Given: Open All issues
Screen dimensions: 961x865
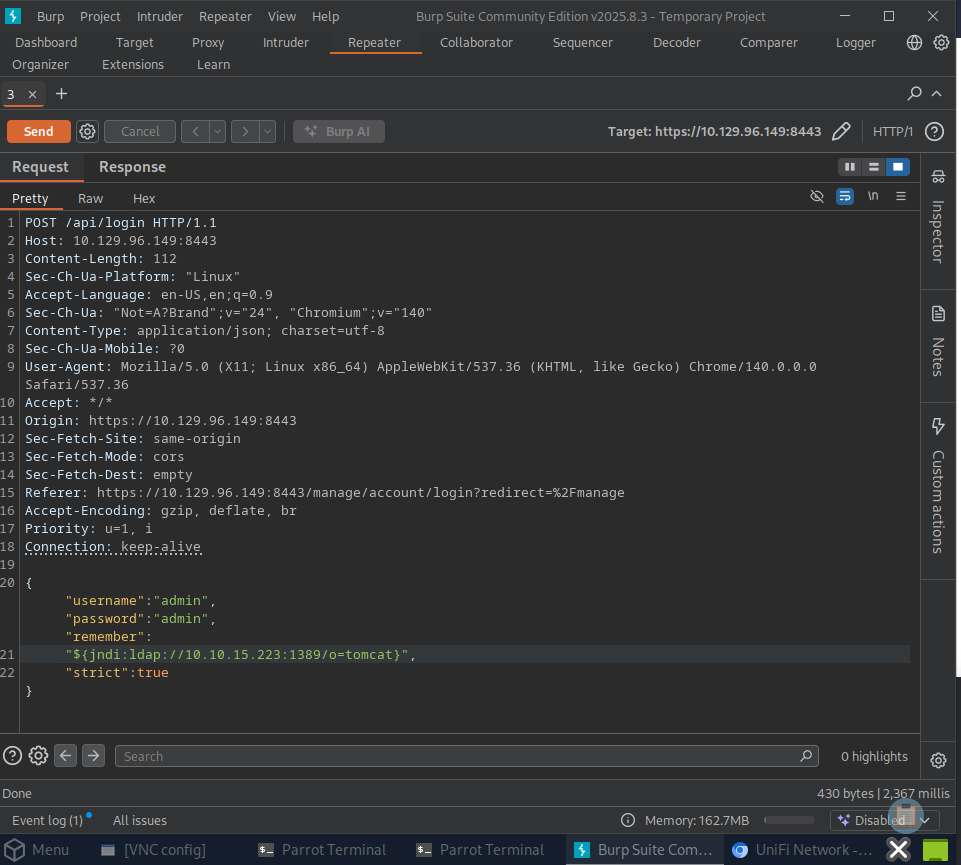Looking at the screenshot, I should click(x=139, y=820).
